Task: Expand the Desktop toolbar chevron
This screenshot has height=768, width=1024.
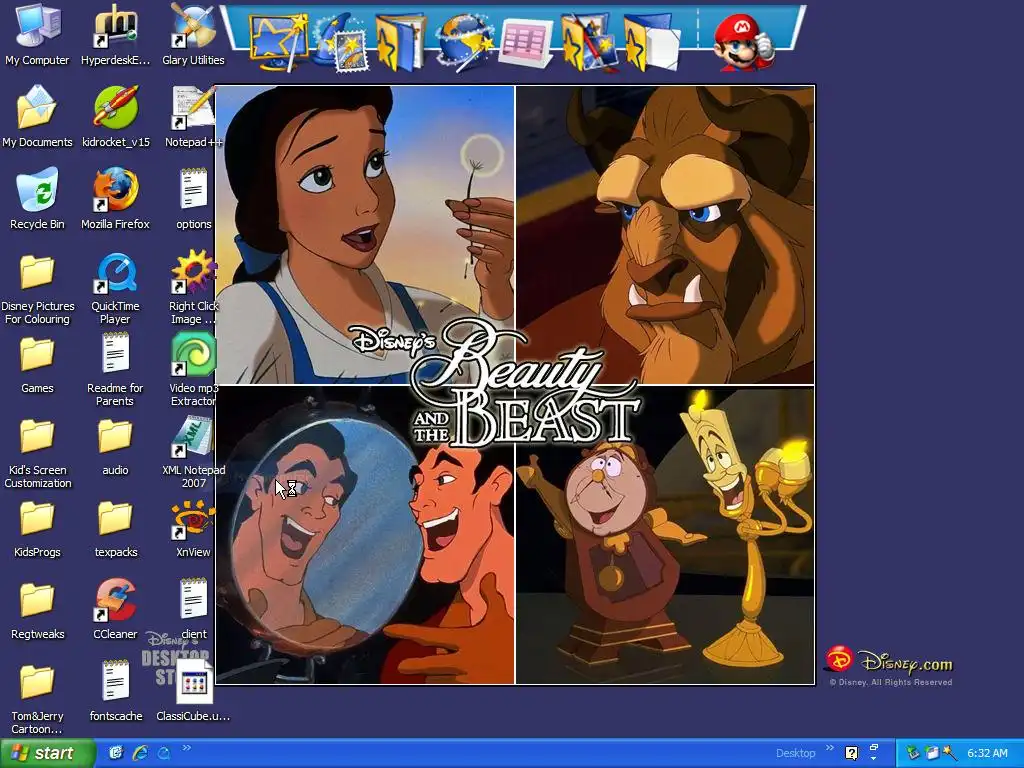Action: click(x=829, y=748)
